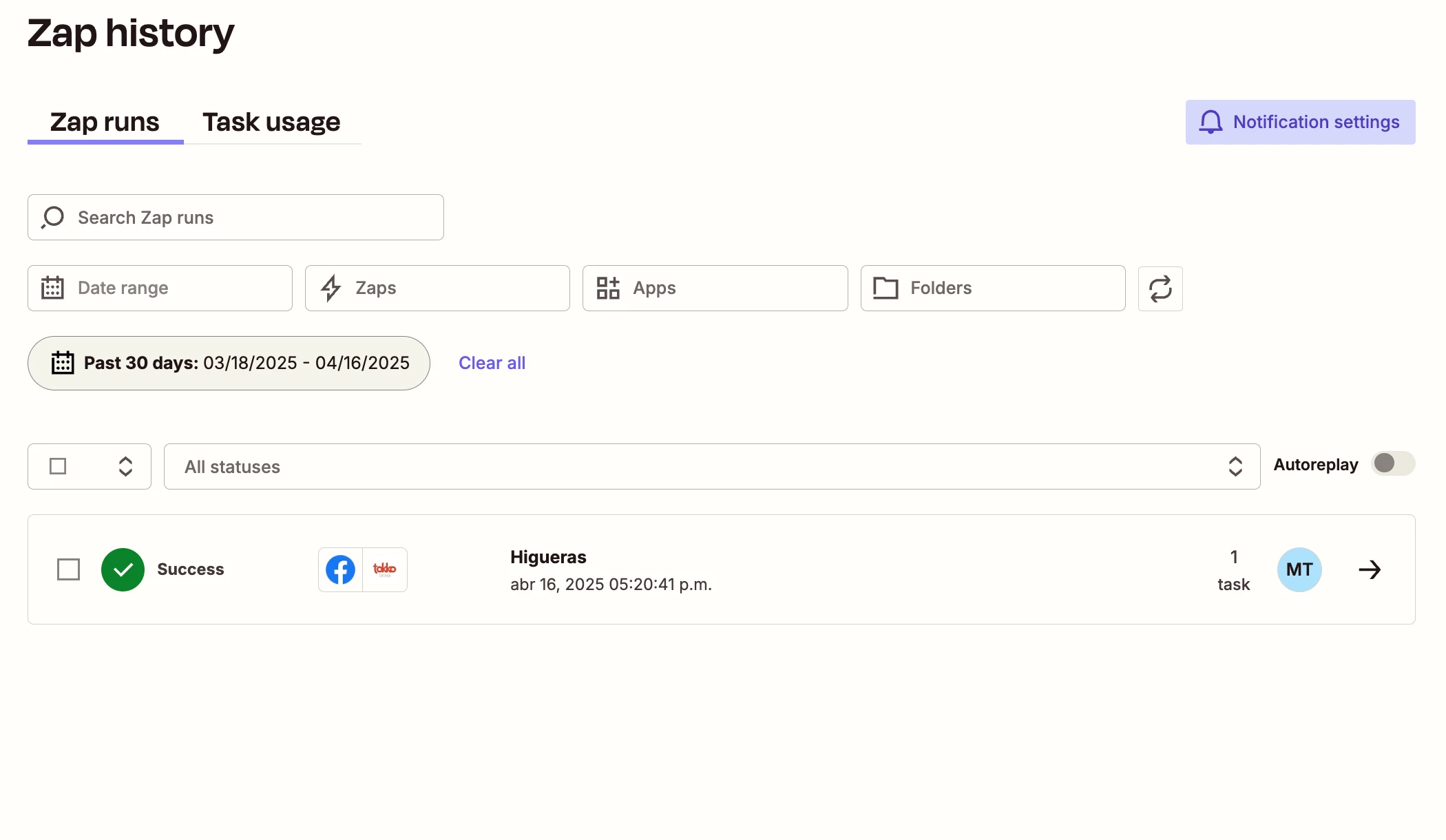Select the Zap runs tab

pyautogui.click(x=105, y=122)
